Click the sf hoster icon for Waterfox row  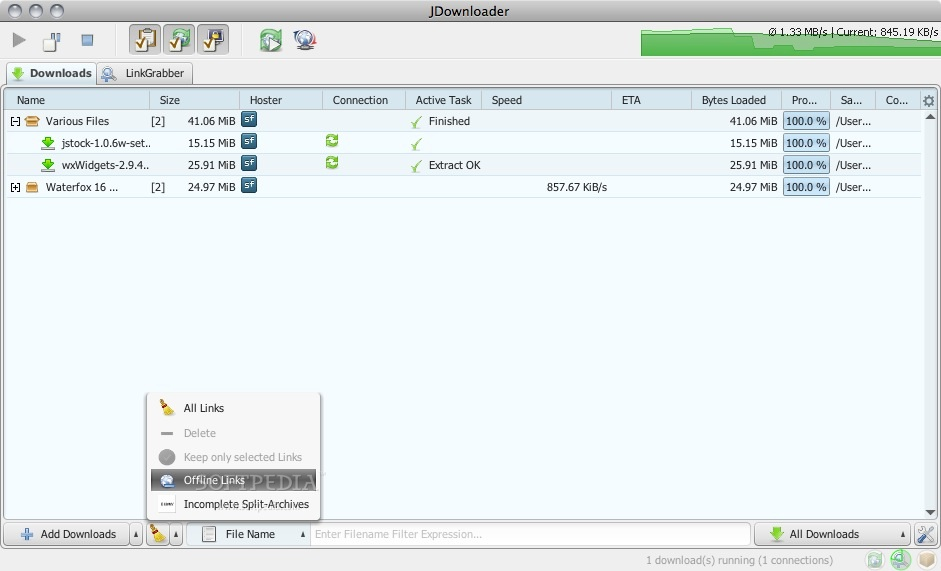[249, 186]
